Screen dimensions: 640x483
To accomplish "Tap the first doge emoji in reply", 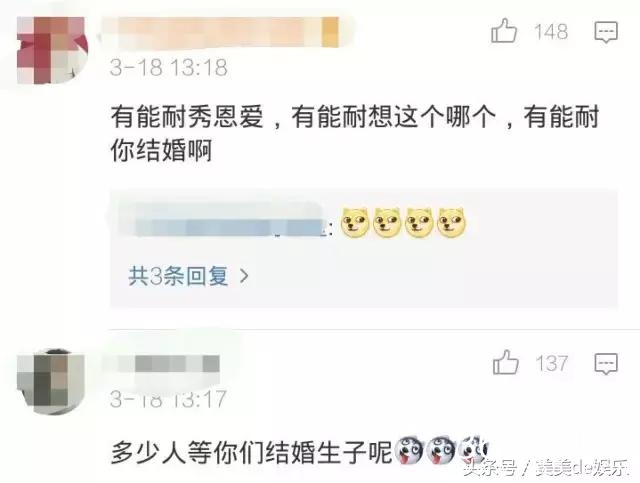I will pyautogui.click(x=355, y=223).
